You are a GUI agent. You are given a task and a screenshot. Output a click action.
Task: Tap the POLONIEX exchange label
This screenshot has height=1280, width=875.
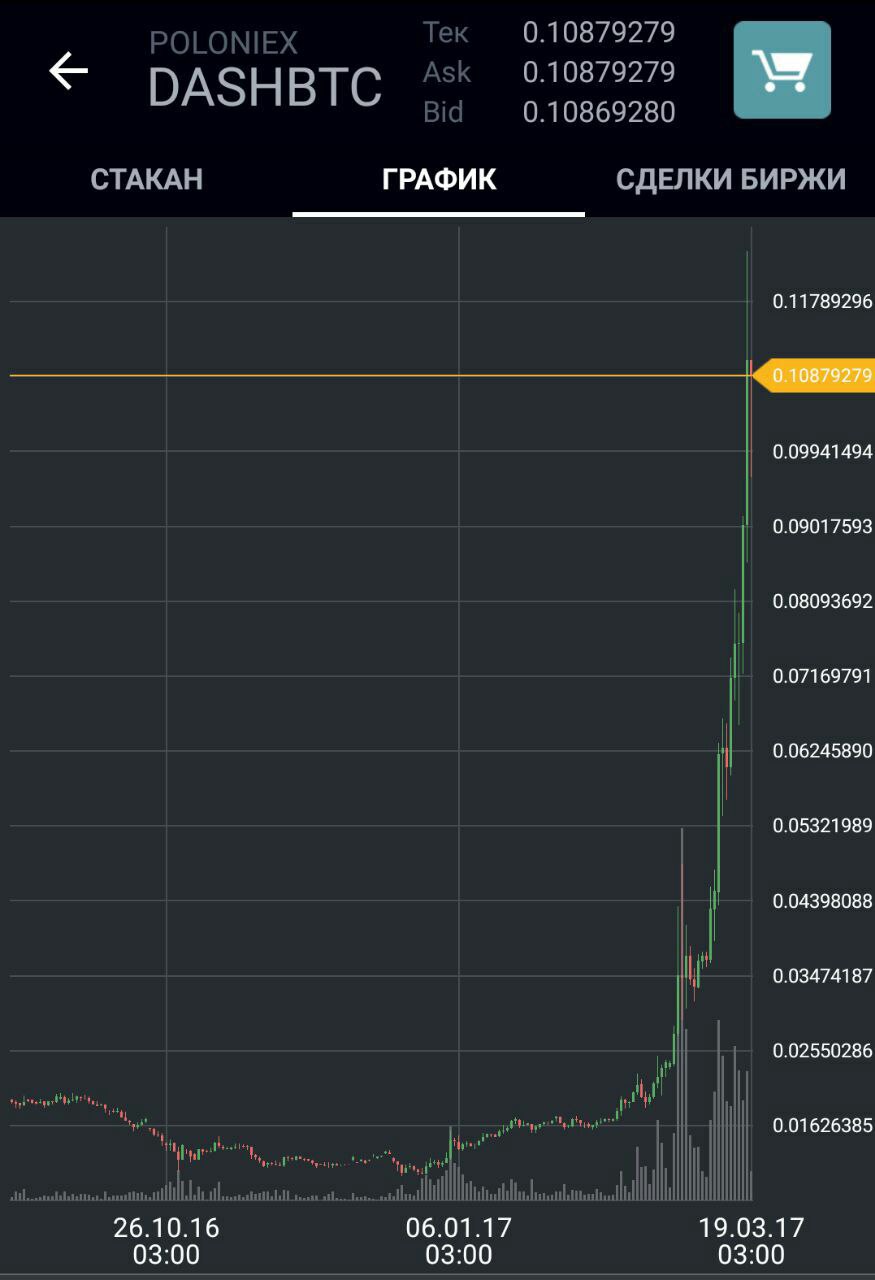pyautogui.click(x=224, y=43)
